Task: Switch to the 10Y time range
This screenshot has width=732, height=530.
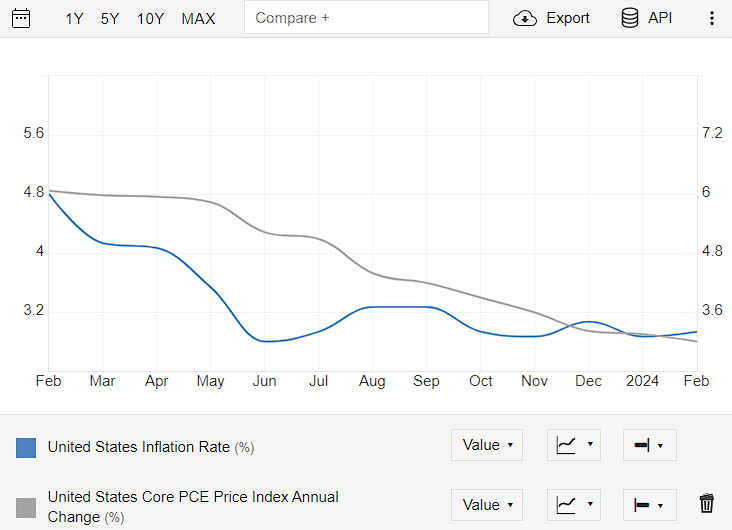Action: coord(150,19)
